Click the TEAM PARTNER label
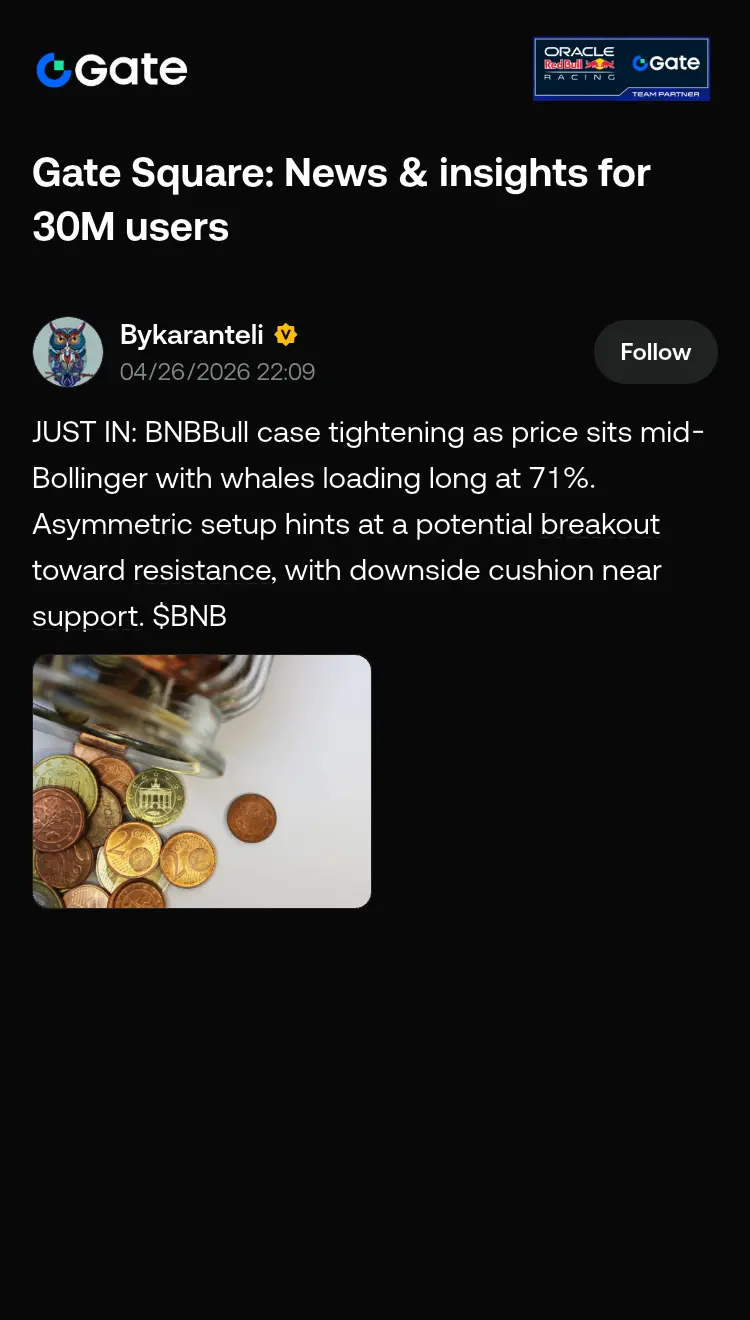The image size is (750, 1320). pyautogui.click(x=665, y=94)
